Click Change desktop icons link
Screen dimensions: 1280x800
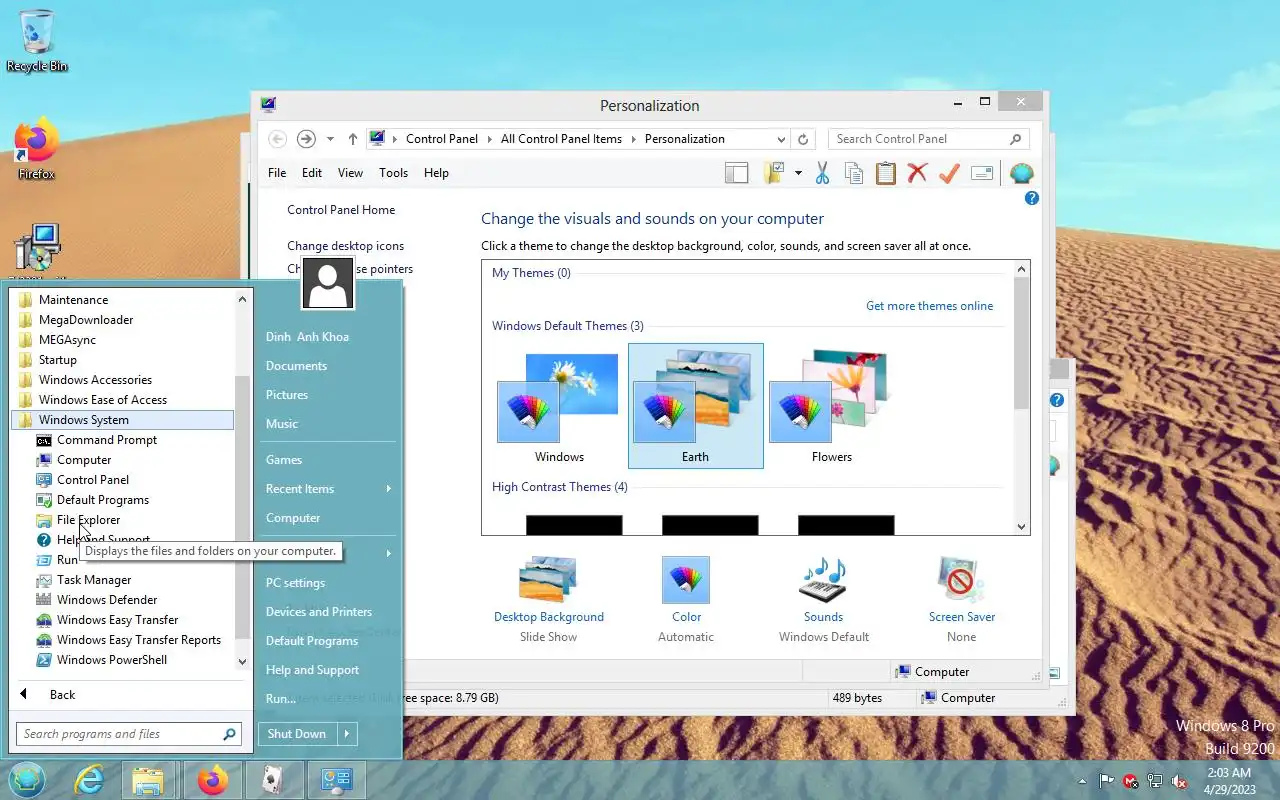tap(346, 246)
